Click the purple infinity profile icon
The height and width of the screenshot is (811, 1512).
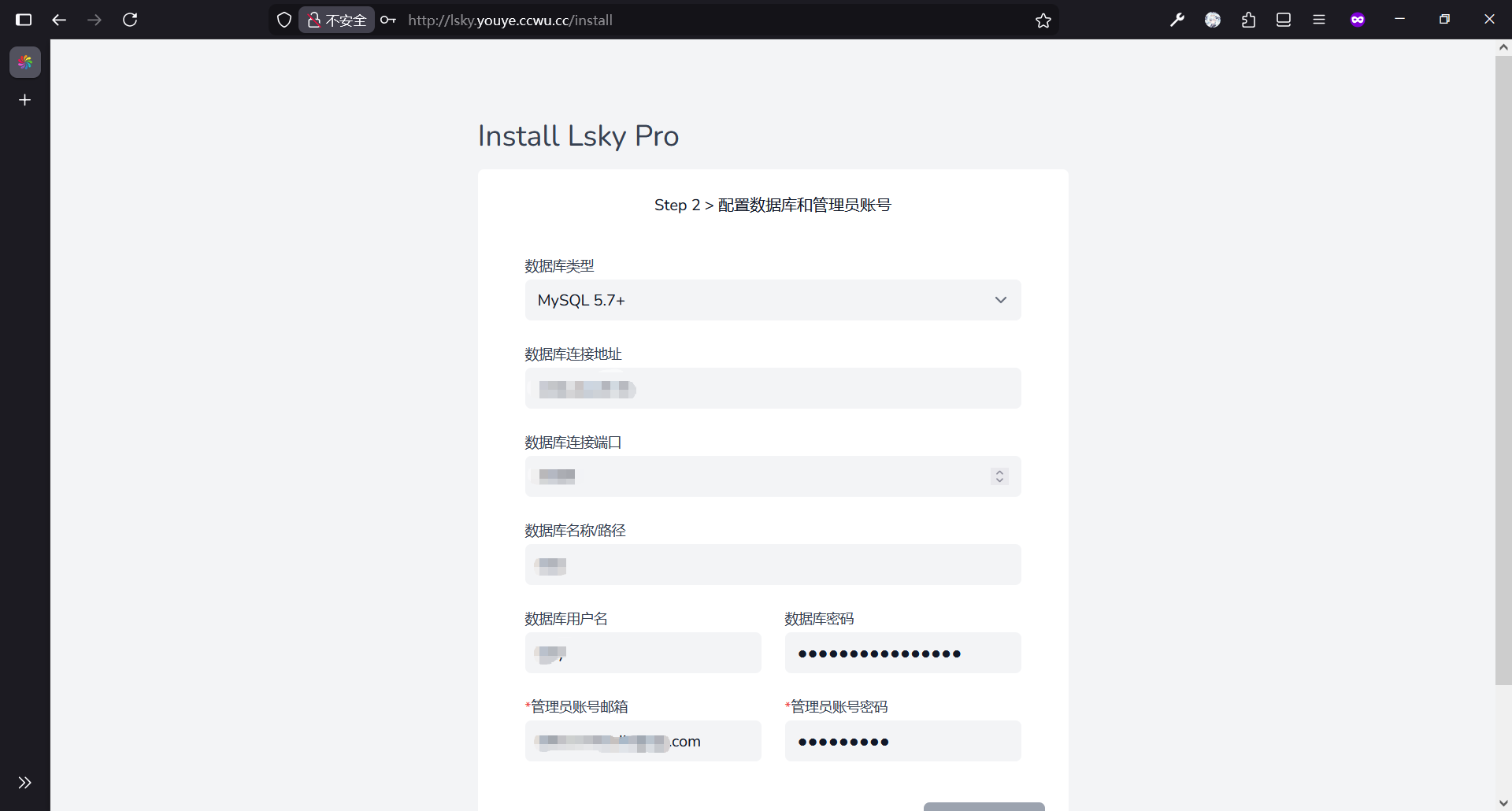tap(1358, 20)
